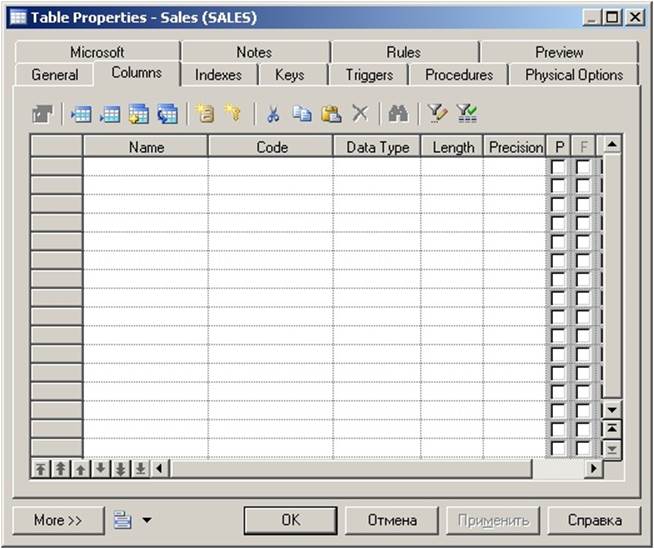Click the Отмена cancel button
This screenshot has height=549, width=654.
coord(392,520)
